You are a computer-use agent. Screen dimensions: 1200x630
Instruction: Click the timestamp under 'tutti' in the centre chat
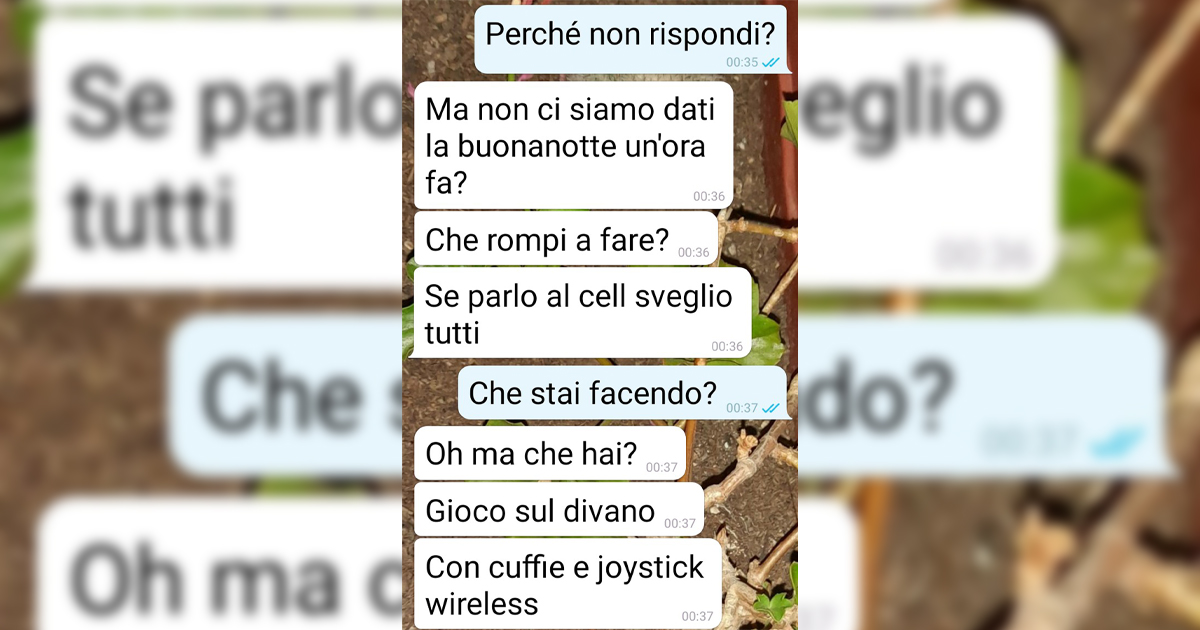(x=727, y=347)
